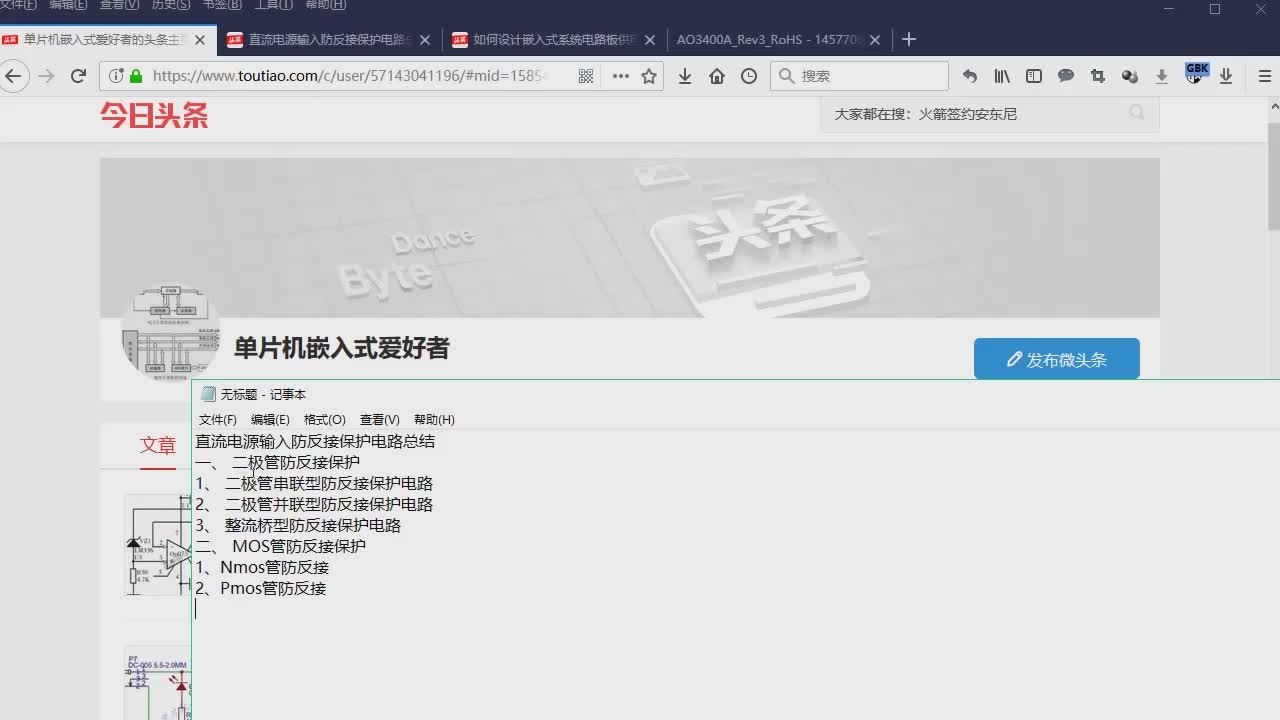This screenshot has height=720, width=1280.
Task: Click line Nmos管防反接 in Notepad
Action: click(x=262, y=567)
